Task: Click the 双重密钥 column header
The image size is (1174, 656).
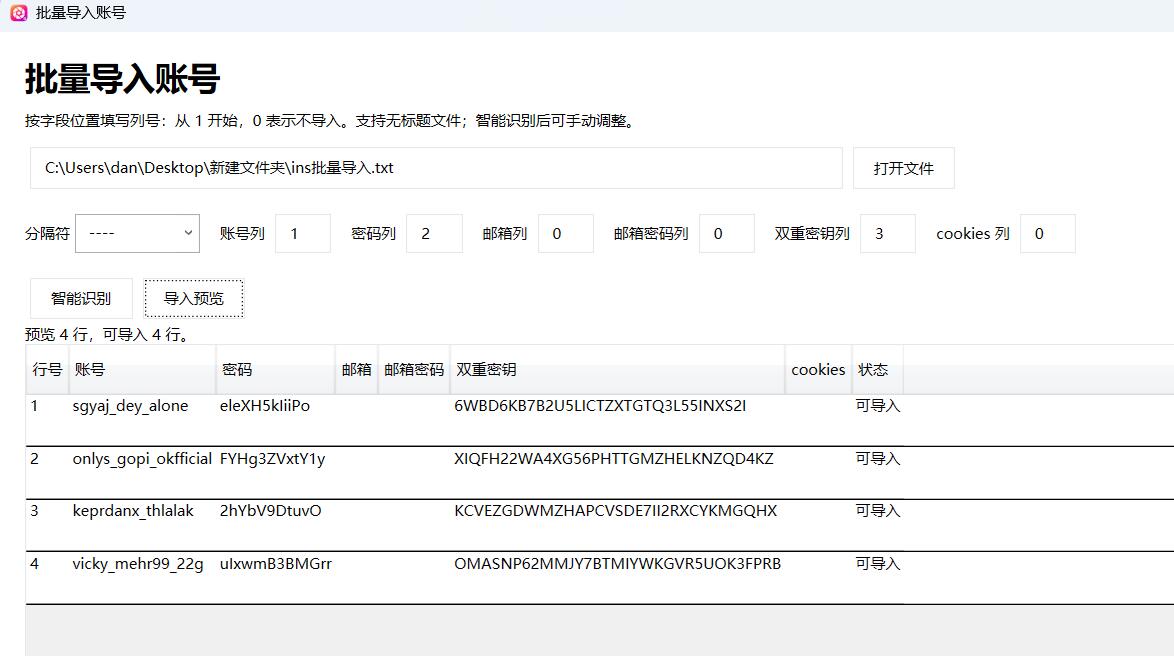Action: click(x=618, y=370)
